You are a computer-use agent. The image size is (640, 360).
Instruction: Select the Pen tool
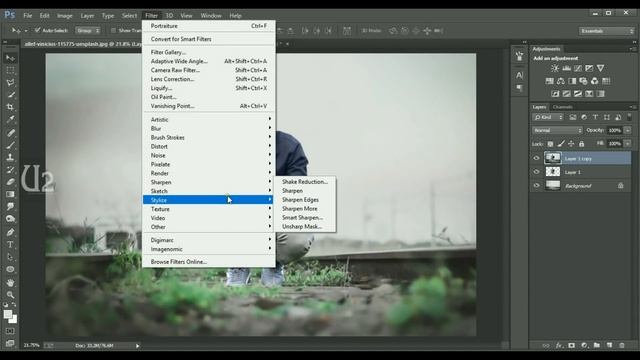(x=10, y=232)
